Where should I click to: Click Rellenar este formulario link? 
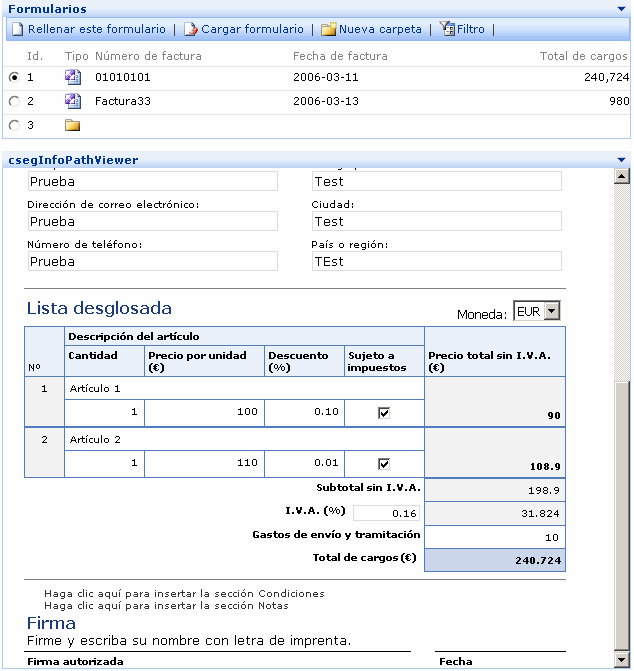click(97, 29)
